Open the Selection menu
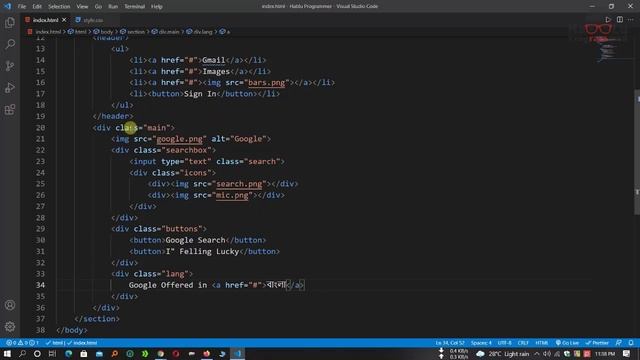Image resolution: width=640 pixels, height=360 pixels. (59, 7)
